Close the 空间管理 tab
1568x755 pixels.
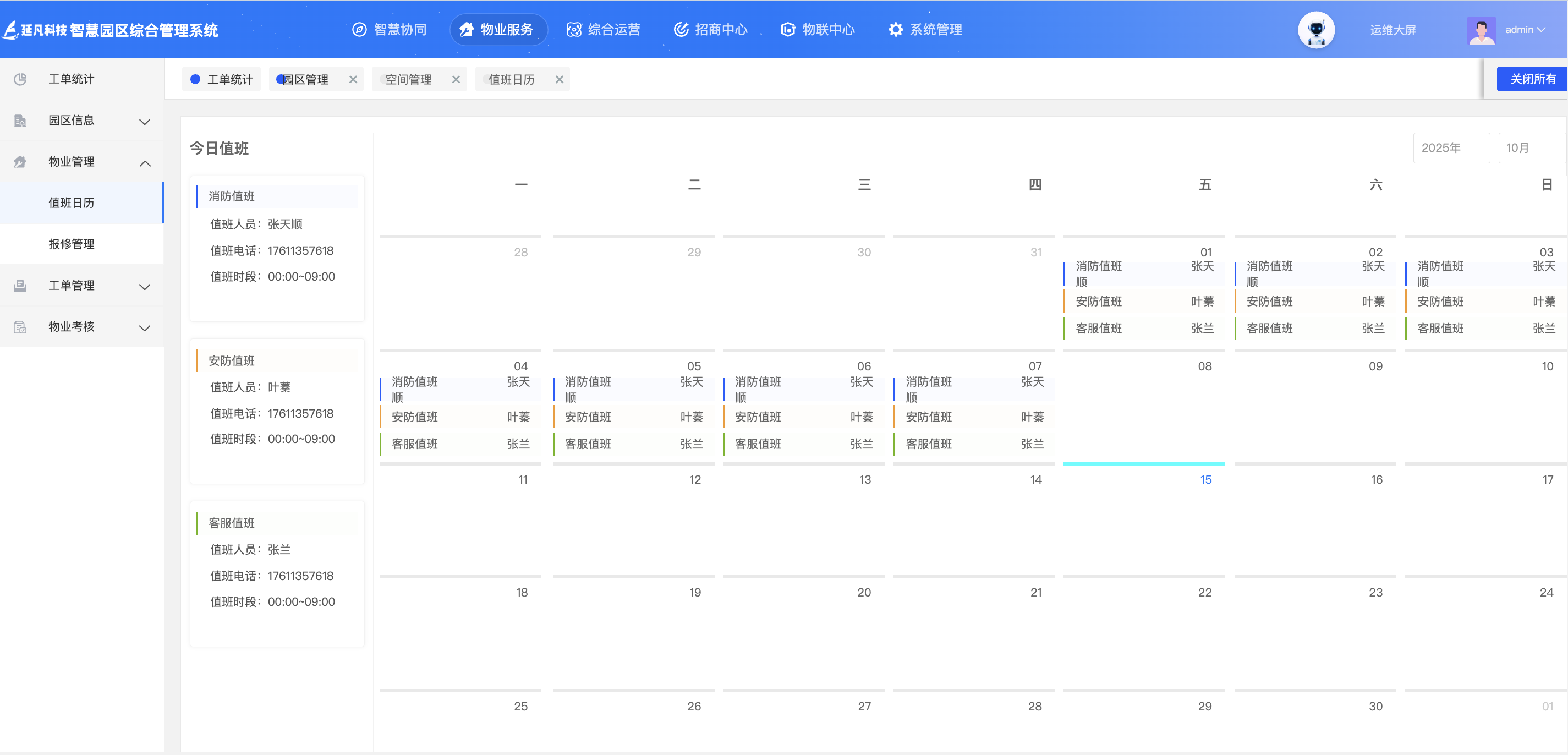click(456, 79)
